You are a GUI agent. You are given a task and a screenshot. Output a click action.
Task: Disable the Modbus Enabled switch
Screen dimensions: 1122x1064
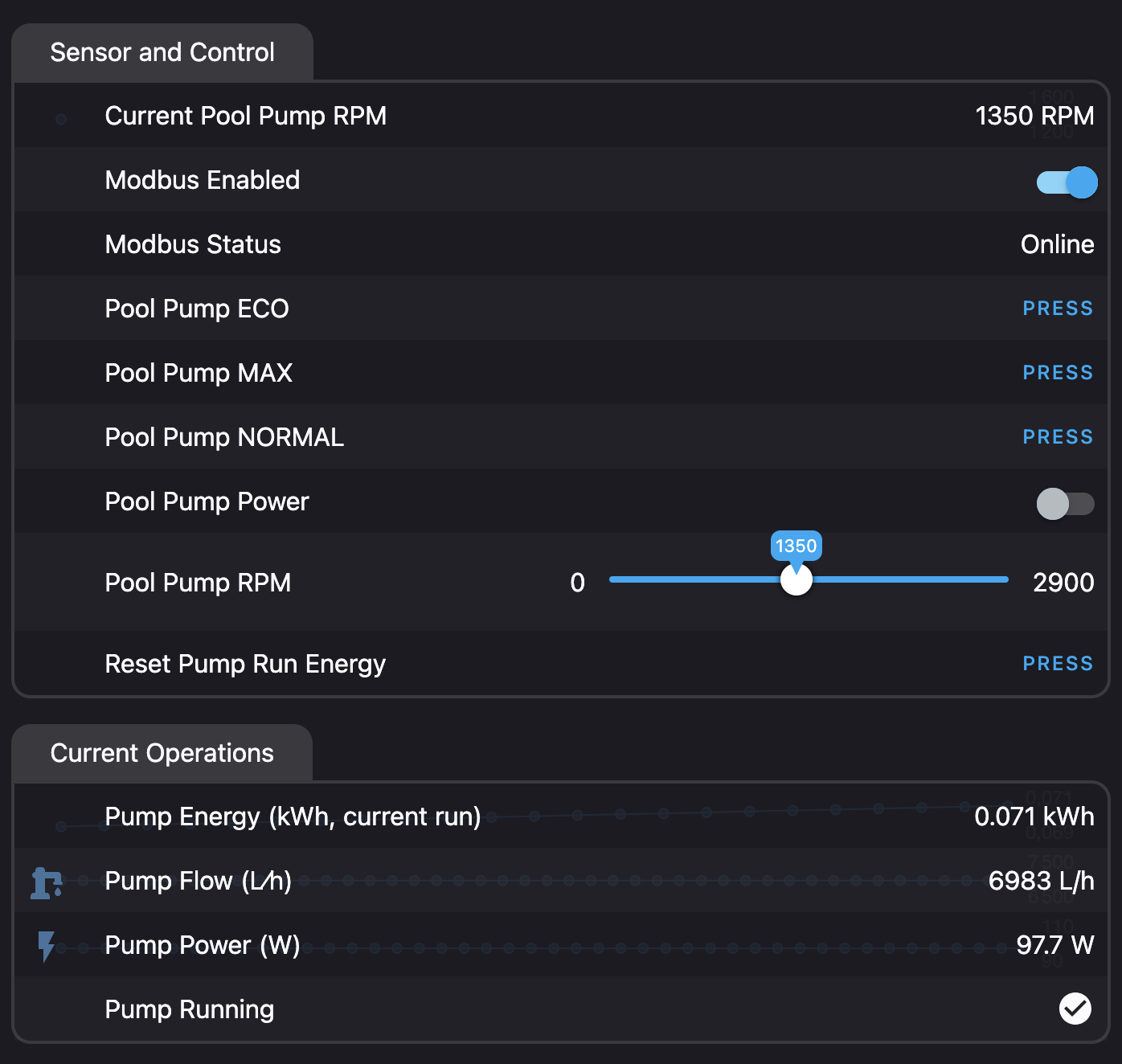tap(1066, 182)
